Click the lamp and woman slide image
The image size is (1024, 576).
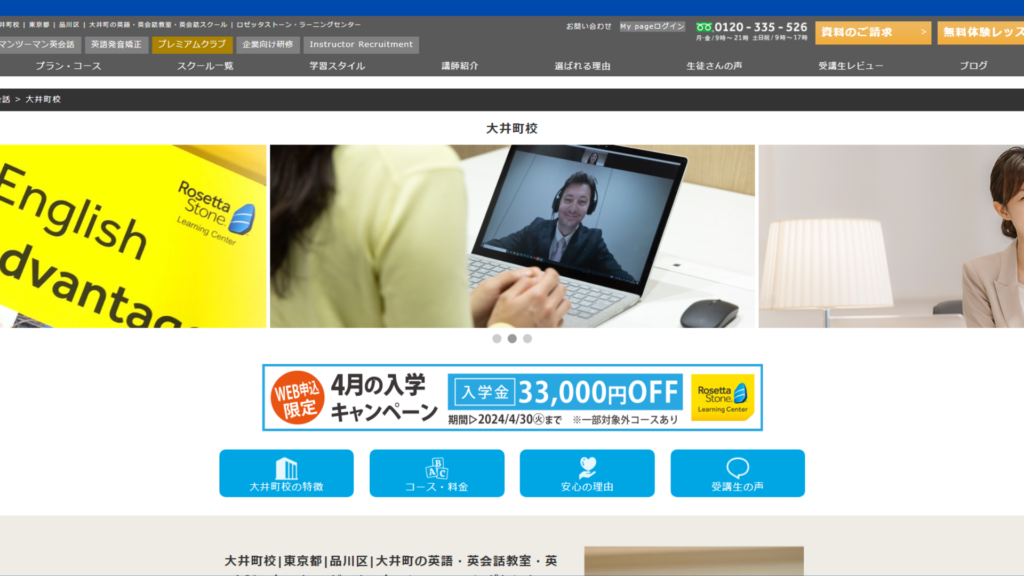pyautogui.click(x=891, y=236)
